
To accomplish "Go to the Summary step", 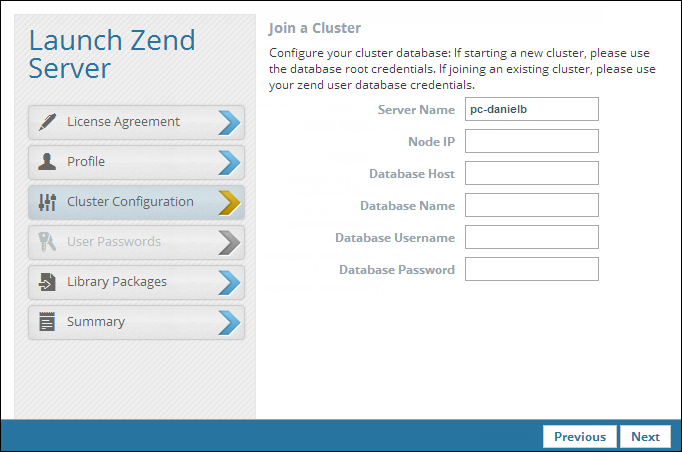I will tap(96, 322).
